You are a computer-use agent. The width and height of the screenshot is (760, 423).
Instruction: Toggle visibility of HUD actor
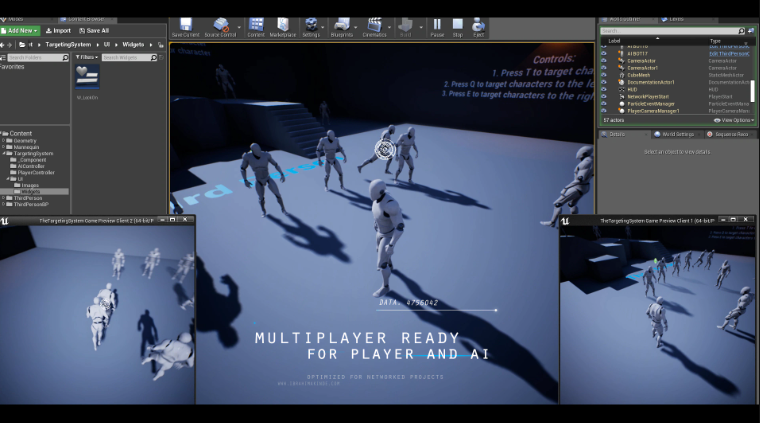tap(604, 90)
